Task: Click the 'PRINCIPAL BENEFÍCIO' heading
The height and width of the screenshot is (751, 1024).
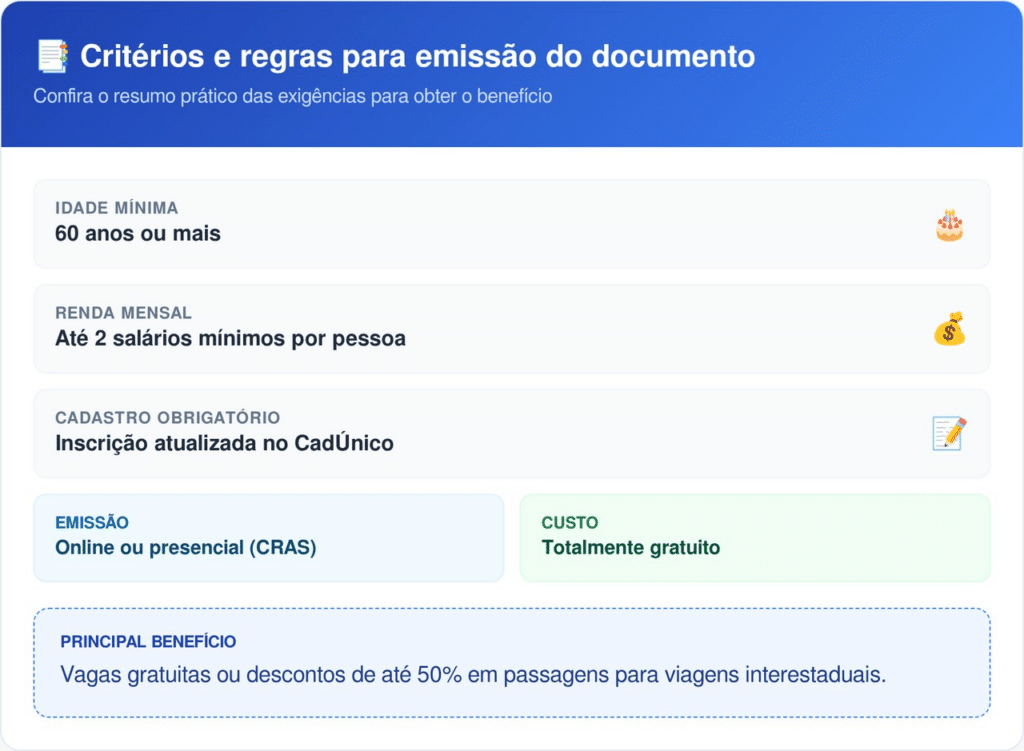Action: click(148, 642)
